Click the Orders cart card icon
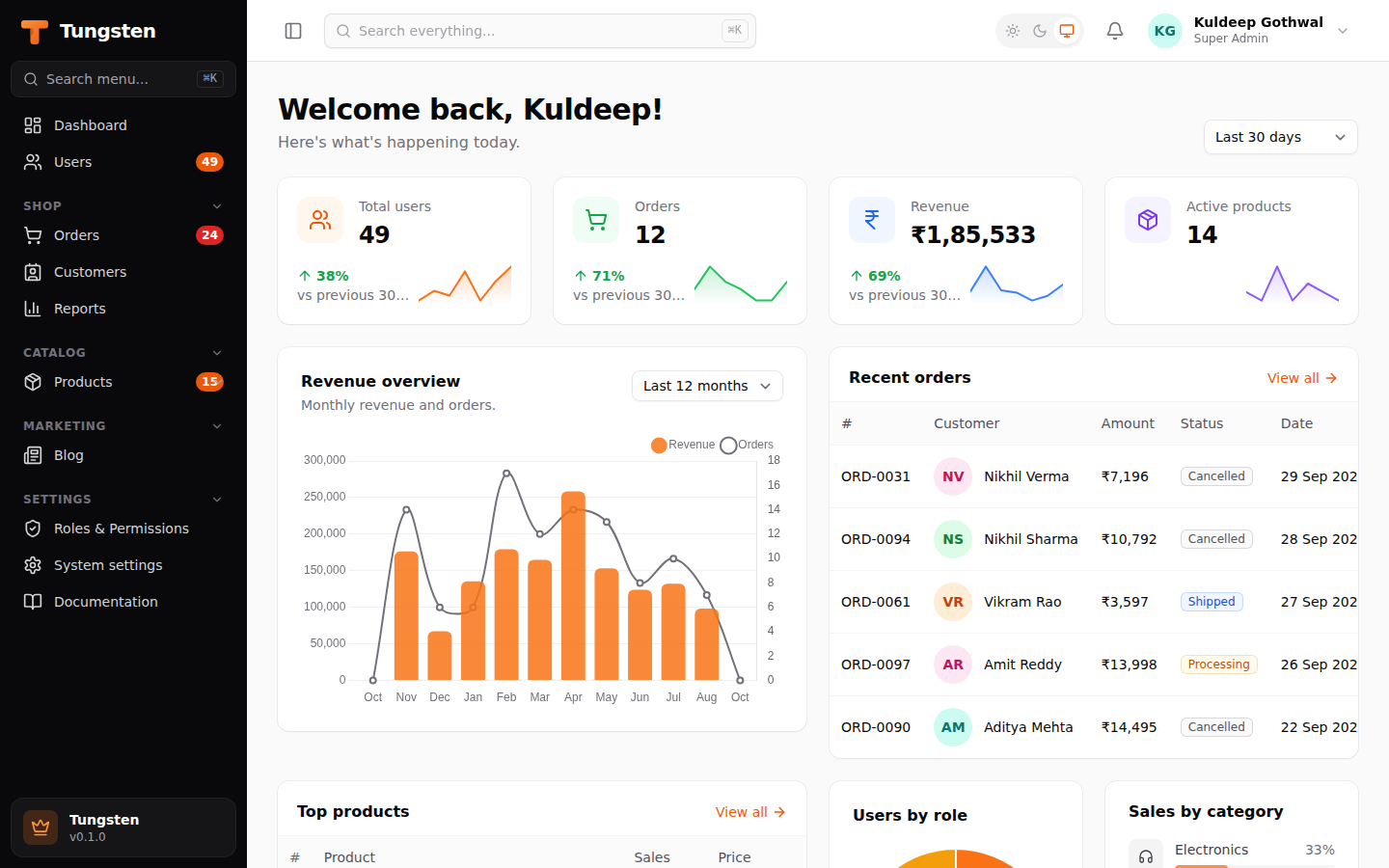This screenshot has height=868, width=1389. coord(596,220)
